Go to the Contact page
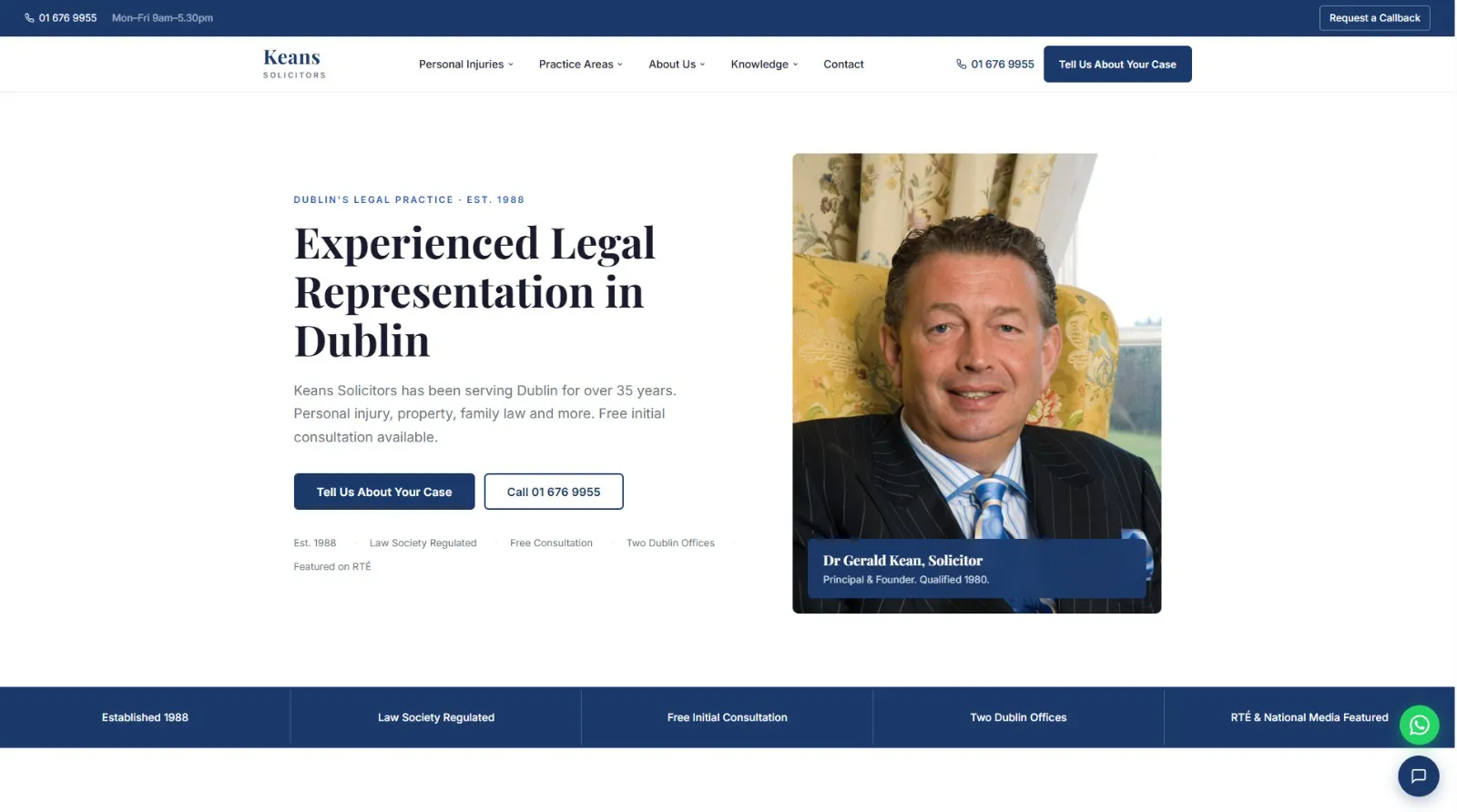This screenshot has height=812, width=1457. [x=843, y=65]
